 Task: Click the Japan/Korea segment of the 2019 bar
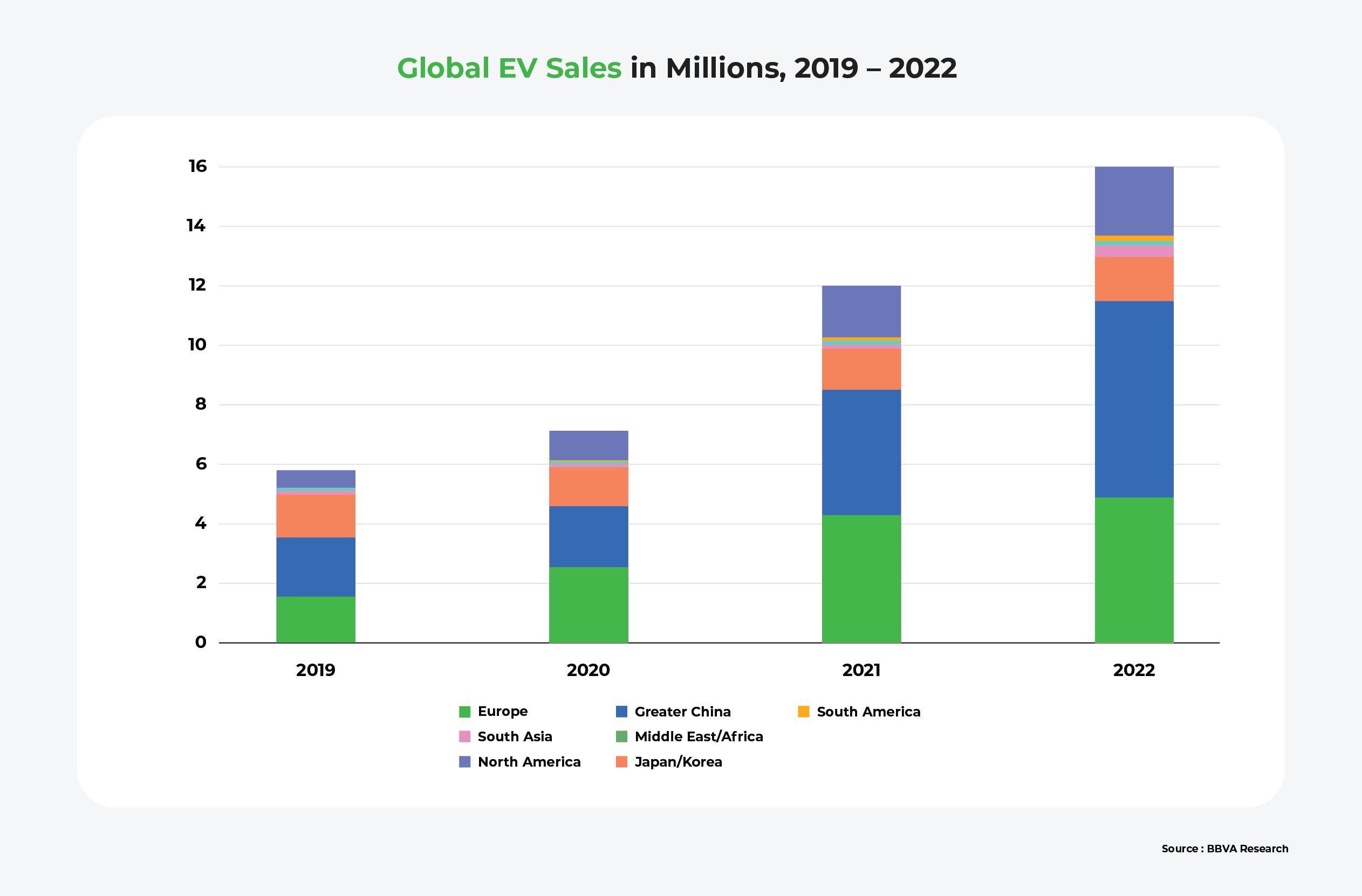tap(316, 516)
